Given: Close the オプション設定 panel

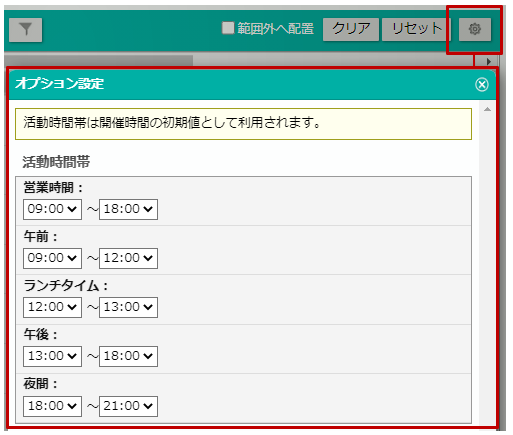Looking at the screenshot, I should pos(482,84).
